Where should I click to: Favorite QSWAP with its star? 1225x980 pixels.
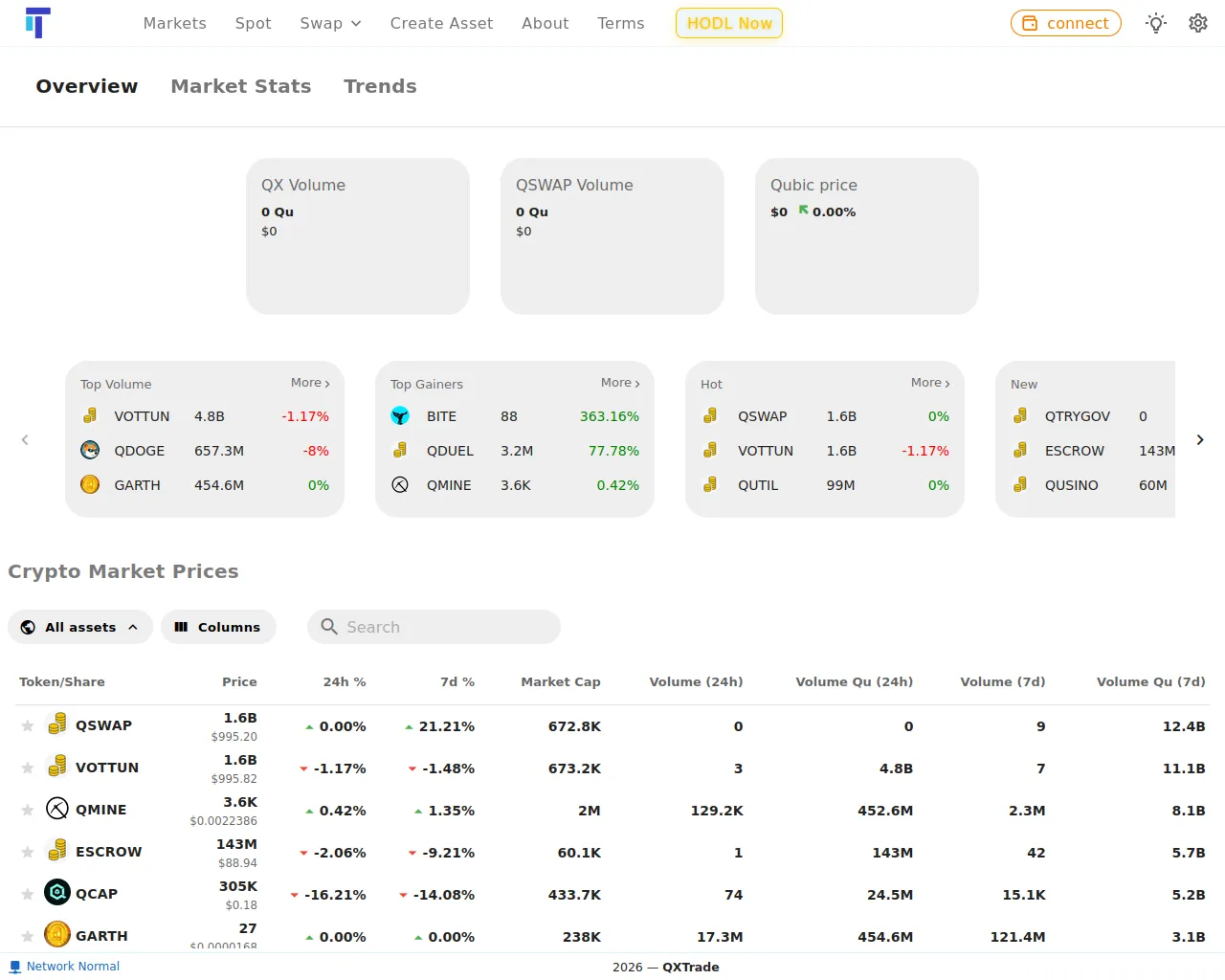coord(28,726)
